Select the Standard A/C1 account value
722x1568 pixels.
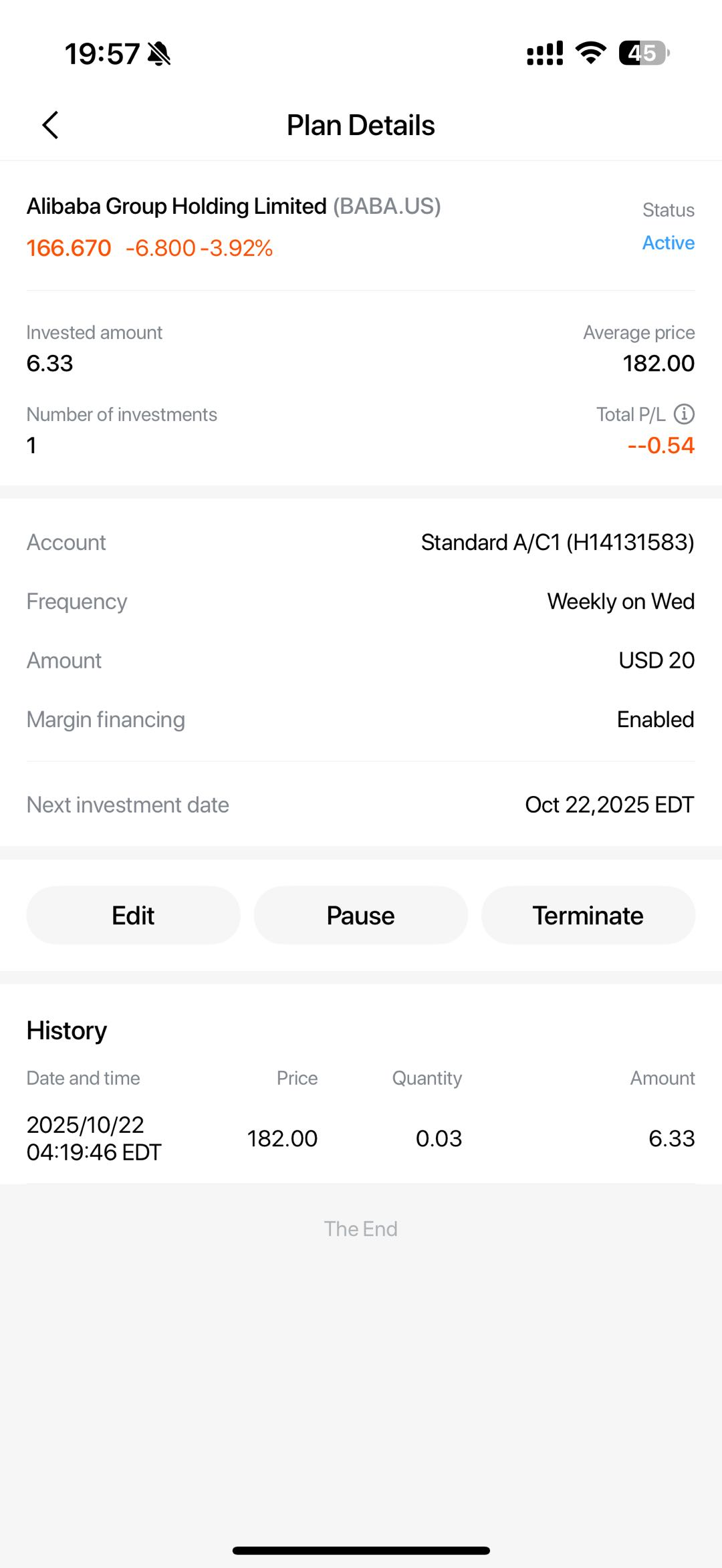(558, 542)
